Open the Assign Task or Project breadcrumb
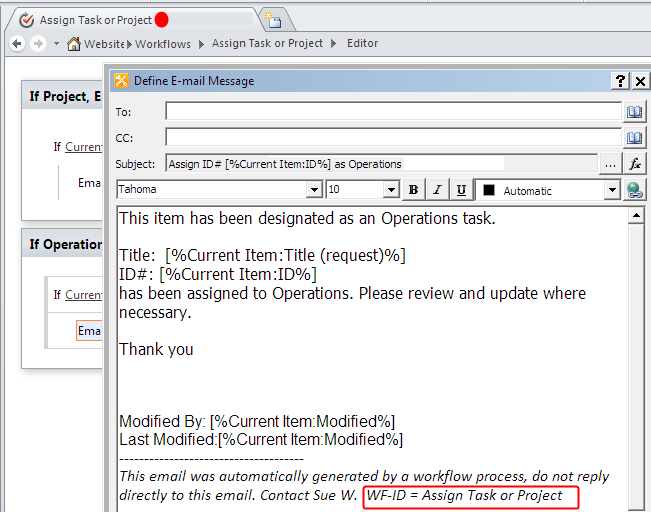 pos(267,43)
